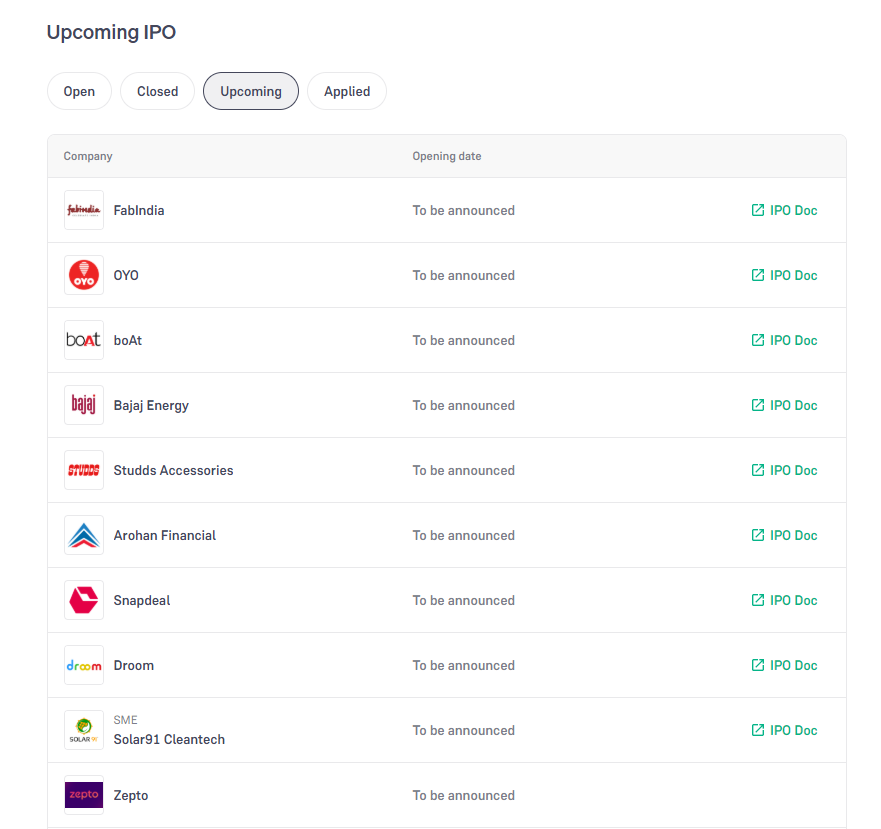Open the IPO Doc for Studds Accessories
Screen dimensions: 881x829
[x=784, y=470]
